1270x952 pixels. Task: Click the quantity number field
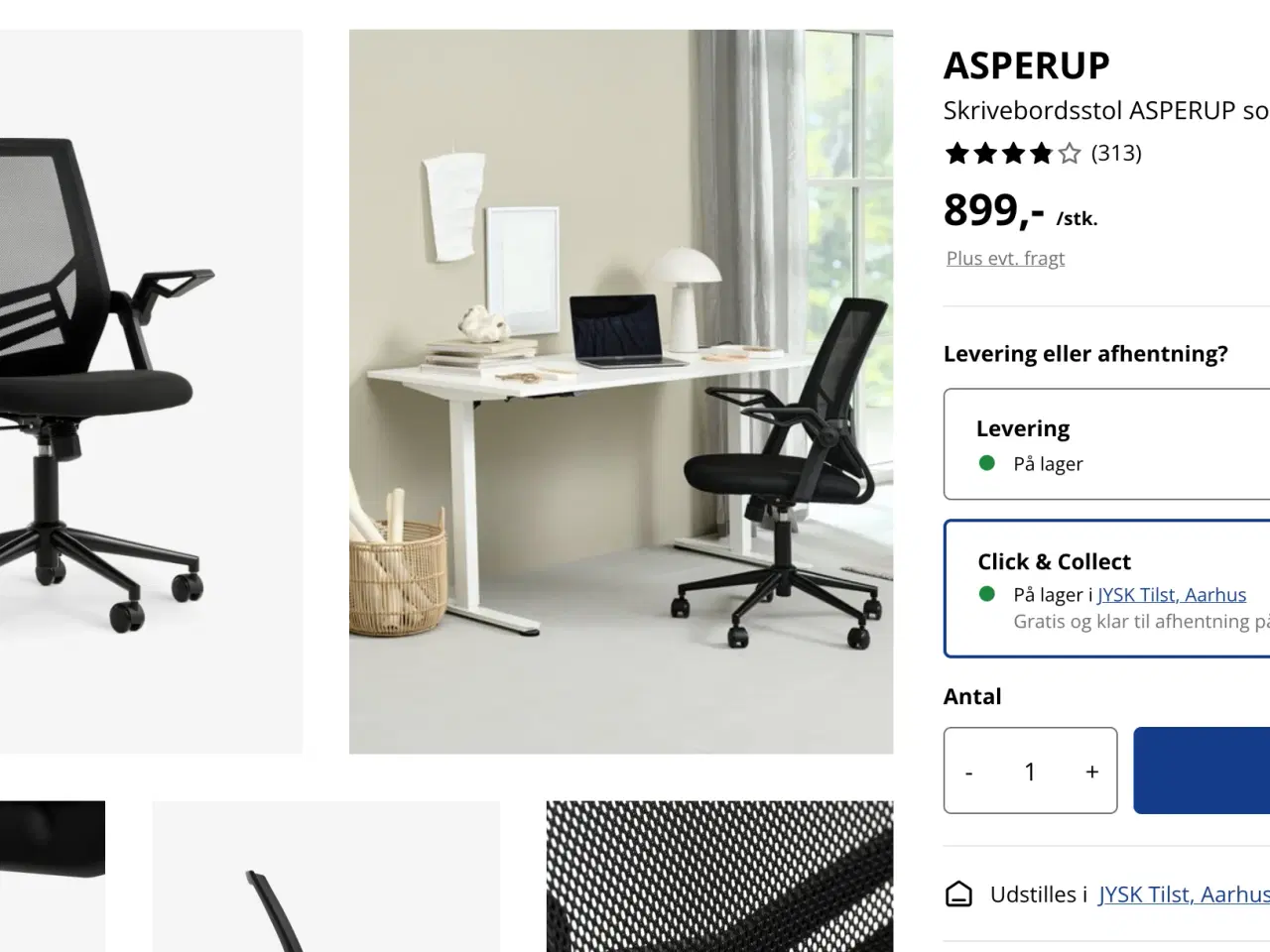[x=1030, y=772]
